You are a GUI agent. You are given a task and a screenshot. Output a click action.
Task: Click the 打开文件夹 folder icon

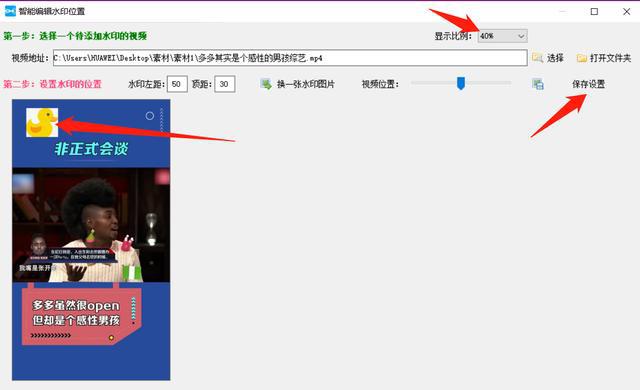pyautogui.click(x=582, y=58)
